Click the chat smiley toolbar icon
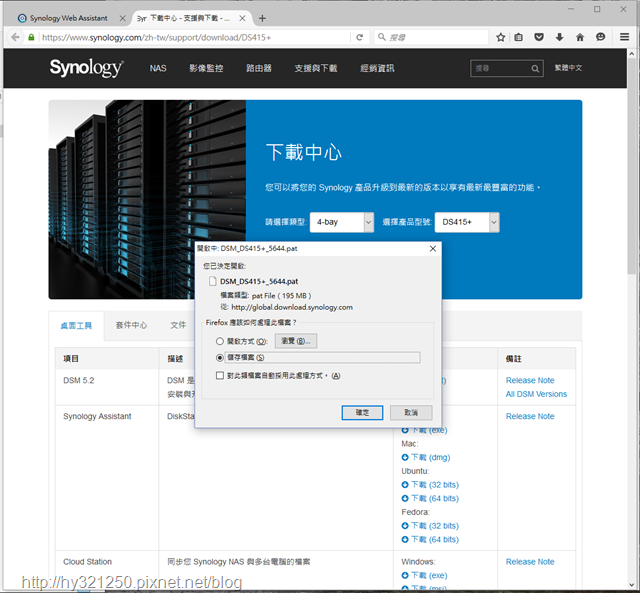640x593 pixels. click(x=600, y=37)
